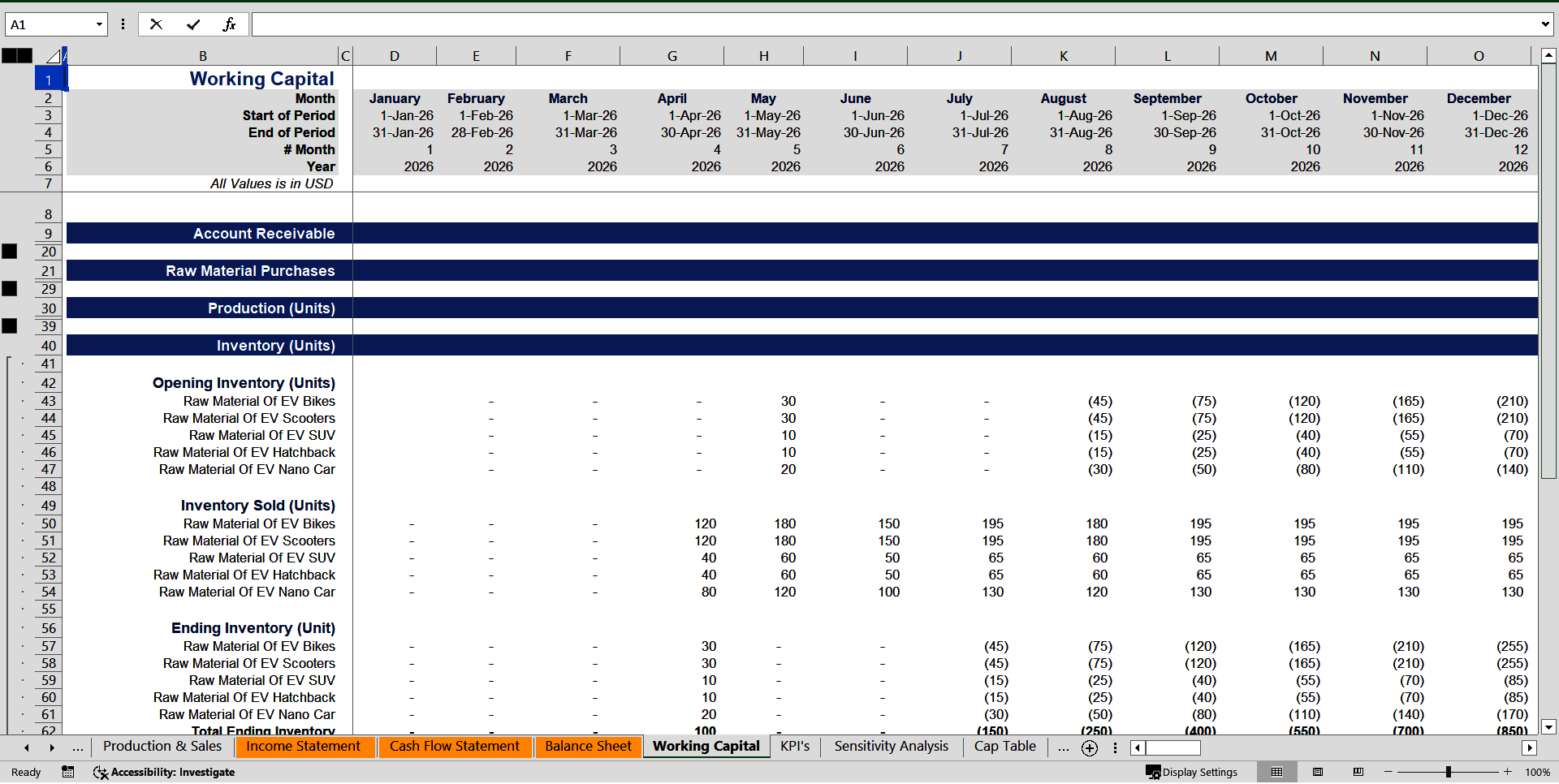Open the Balance Sheet tab

pyautogui.click(x=589, y=747)
